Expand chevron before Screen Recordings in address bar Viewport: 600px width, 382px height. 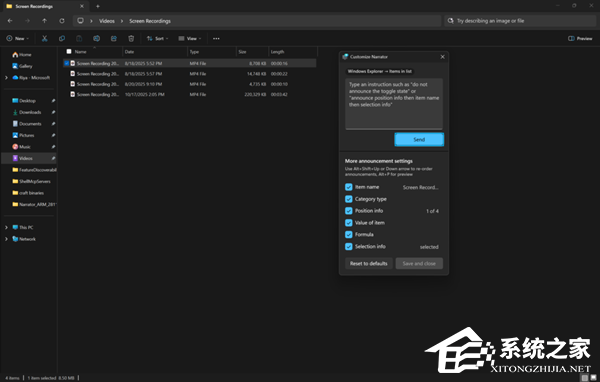(122, 21)
